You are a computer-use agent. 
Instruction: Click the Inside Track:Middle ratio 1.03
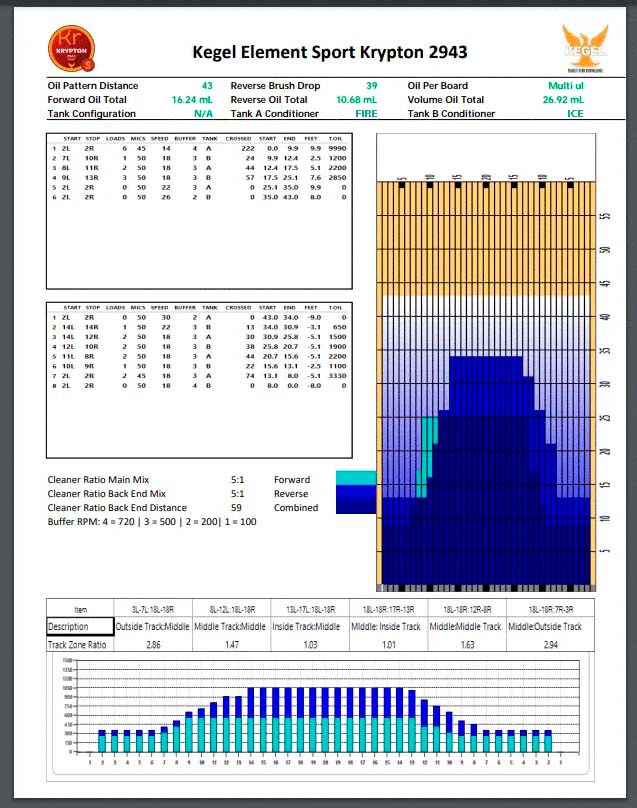pyautogui.click(x=310, y=645)
